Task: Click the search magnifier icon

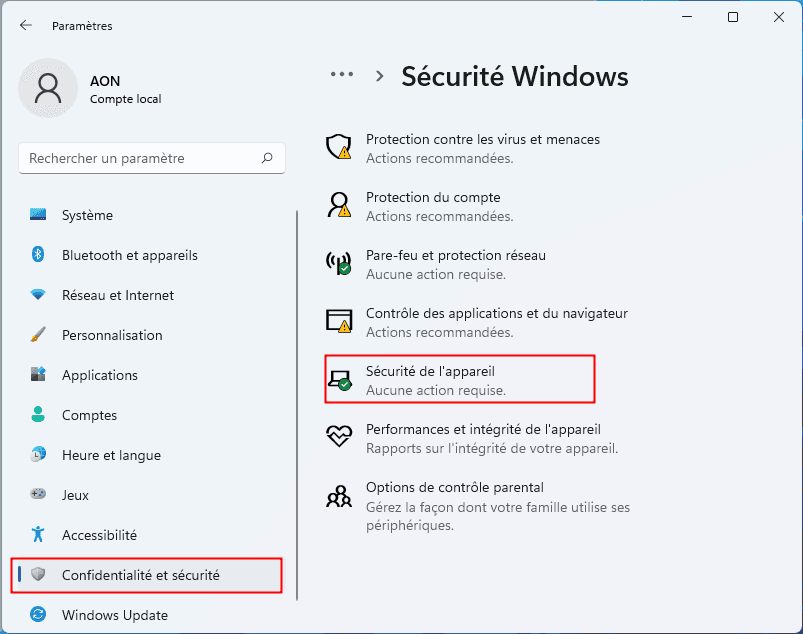Action: point(267,158)
